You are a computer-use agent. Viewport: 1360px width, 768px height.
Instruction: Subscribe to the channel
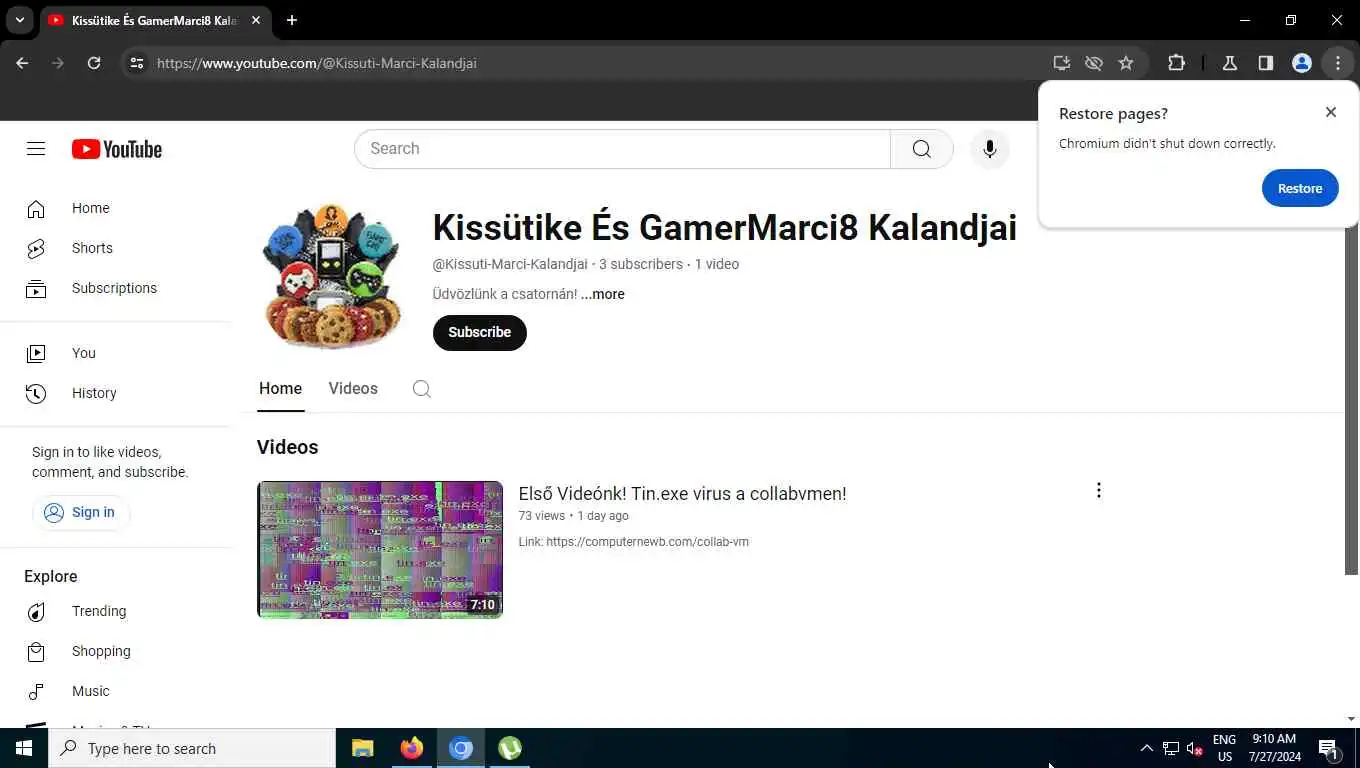coord(479,332)
